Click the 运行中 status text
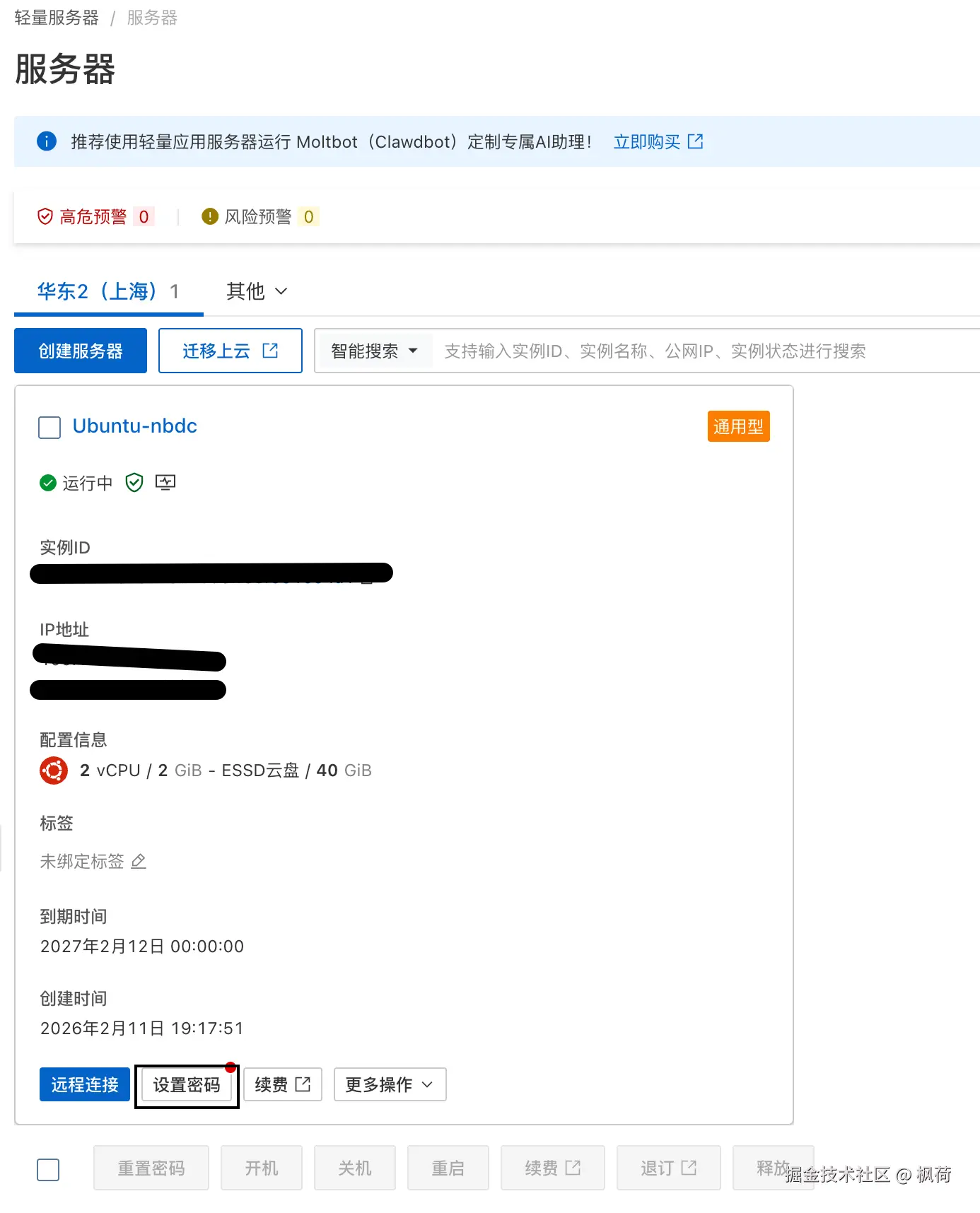 click(88, 483)
